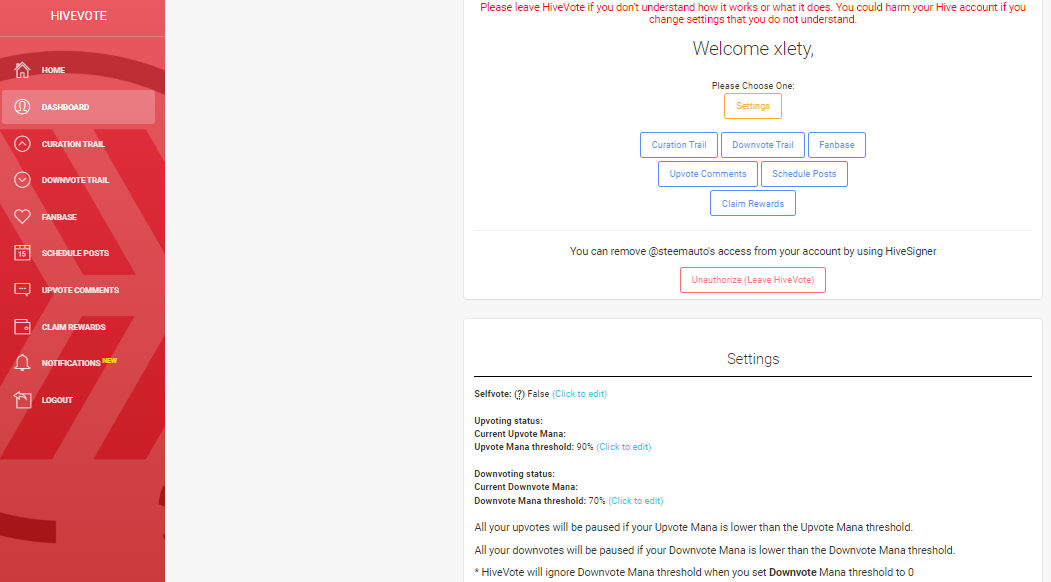The height and width of the screenshot is (582, 1051).
Task: Open Downvote Trail from sidebar
Action: pos(75,180)
